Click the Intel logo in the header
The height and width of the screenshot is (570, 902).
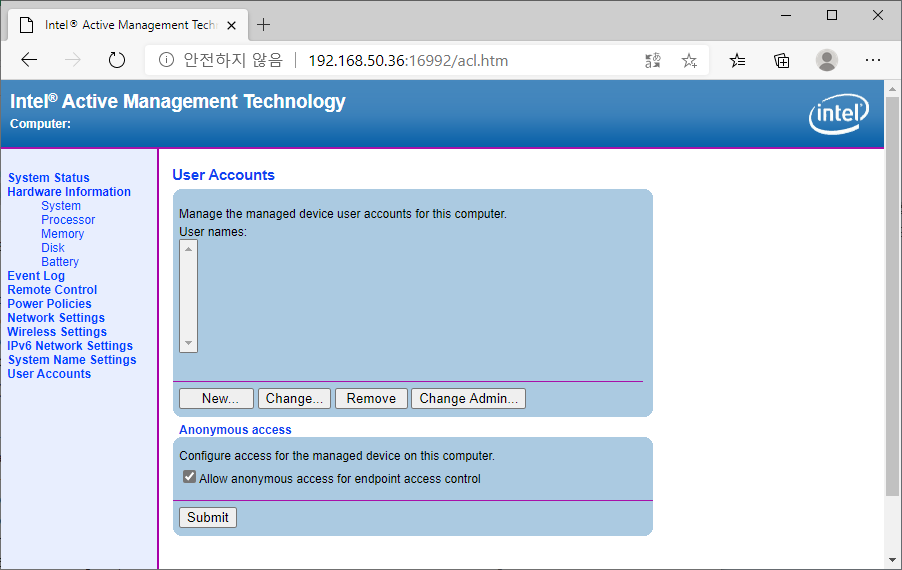(839, 114)
